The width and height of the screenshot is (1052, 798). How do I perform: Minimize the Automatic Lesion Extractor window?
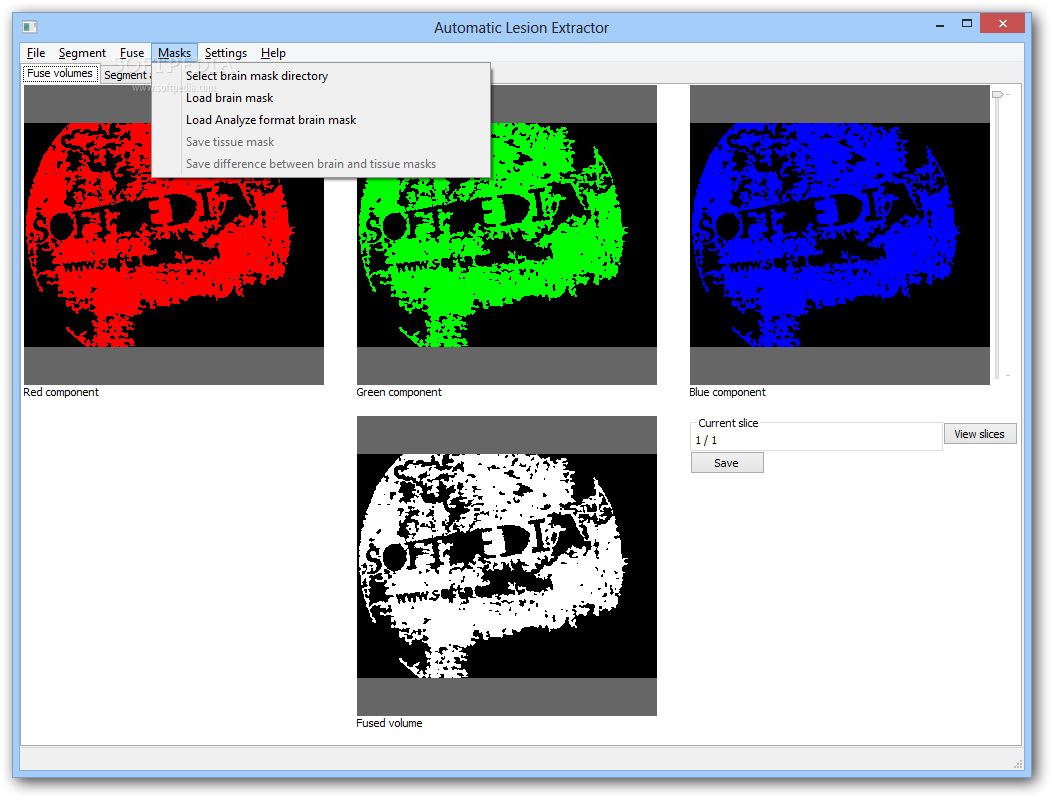pyautogui.click(x=940, y=25)
